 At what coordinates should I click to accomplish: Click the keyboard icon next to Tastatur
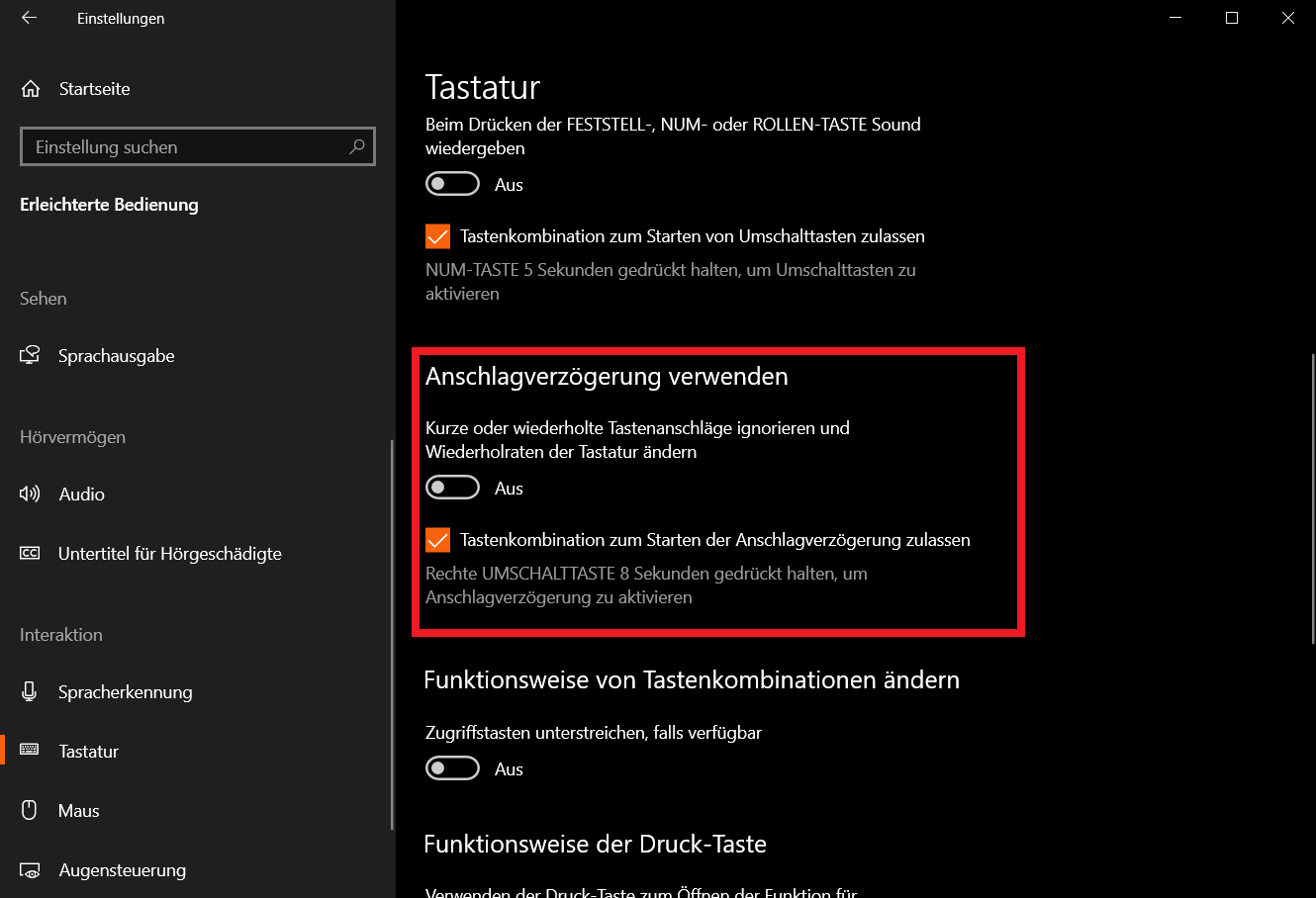30,751
